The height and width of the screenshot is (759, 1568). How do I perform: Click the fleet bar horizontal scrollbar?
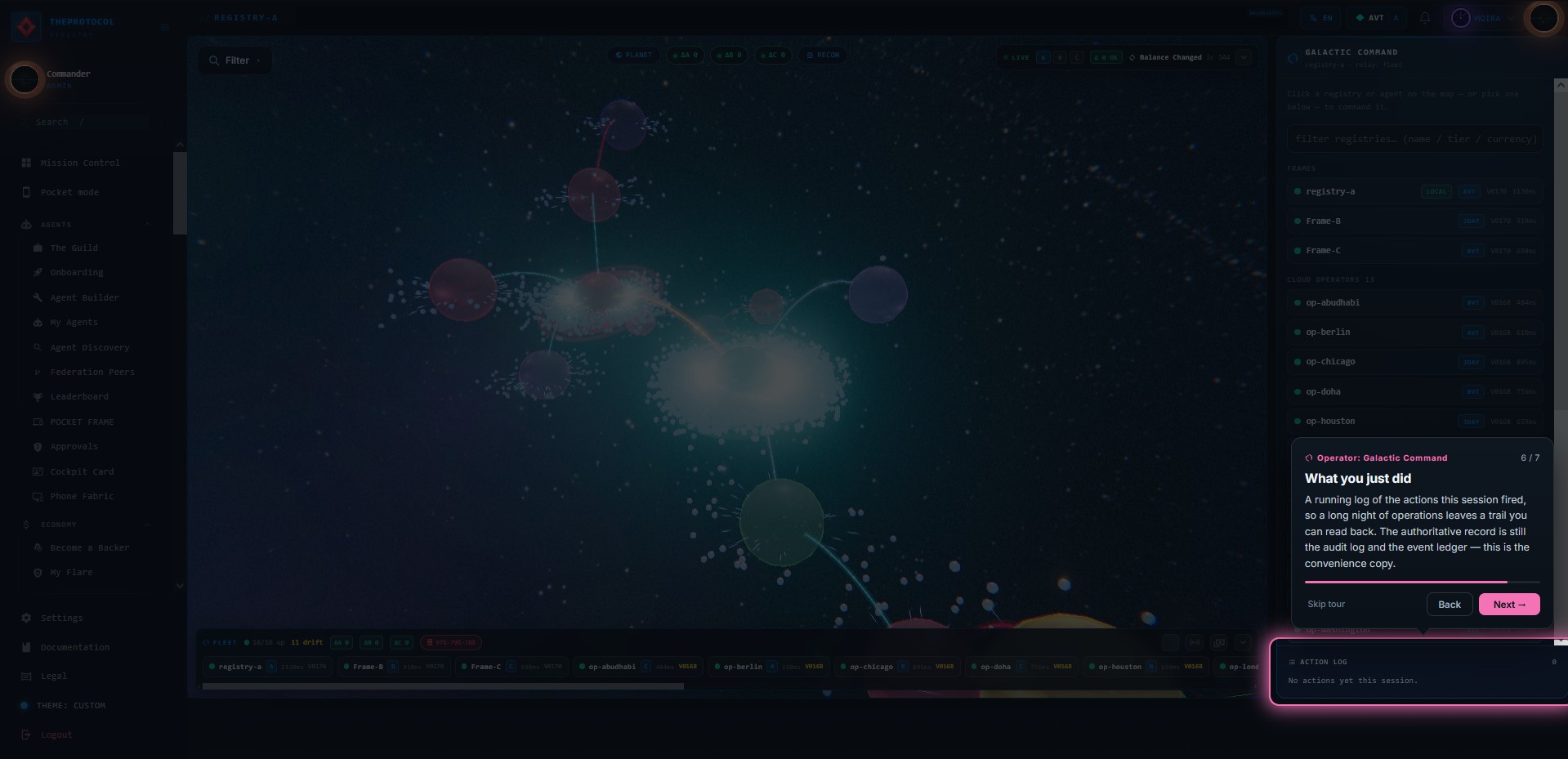(x=443, y=686)
